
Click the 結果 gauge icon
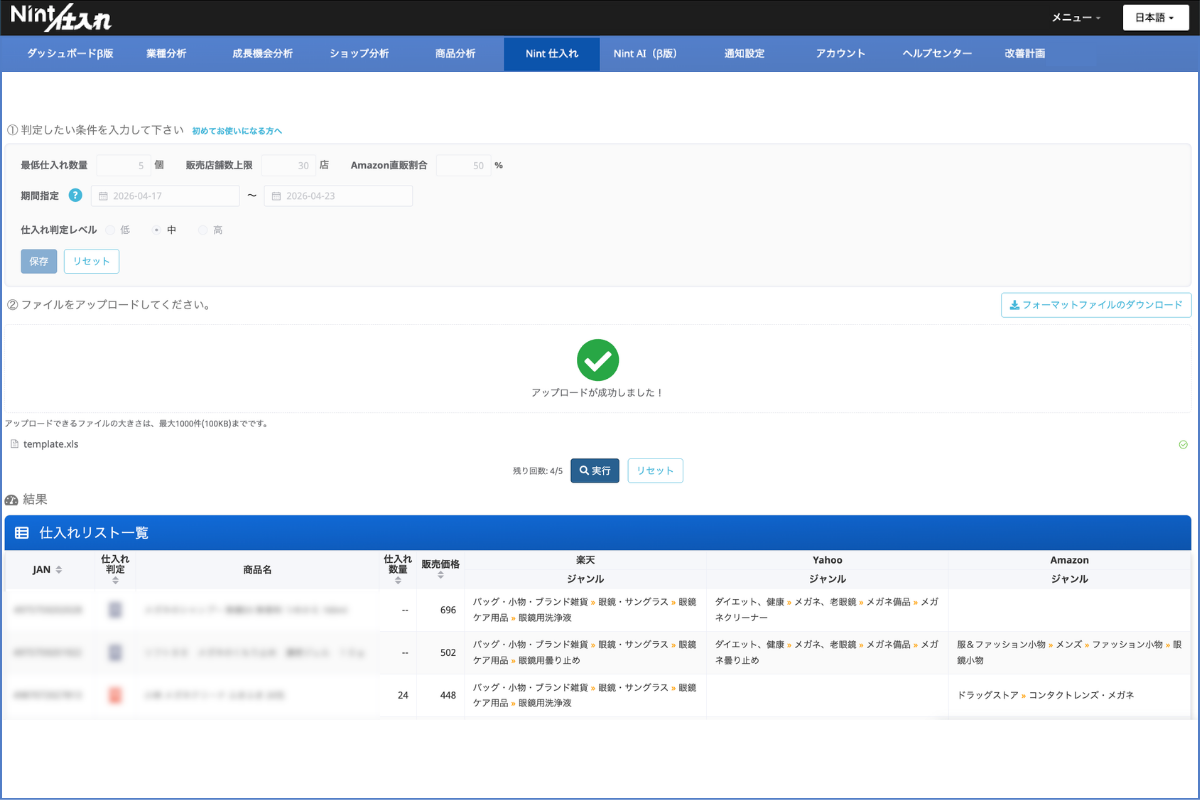pyautogui.click(x=11, y=499)
